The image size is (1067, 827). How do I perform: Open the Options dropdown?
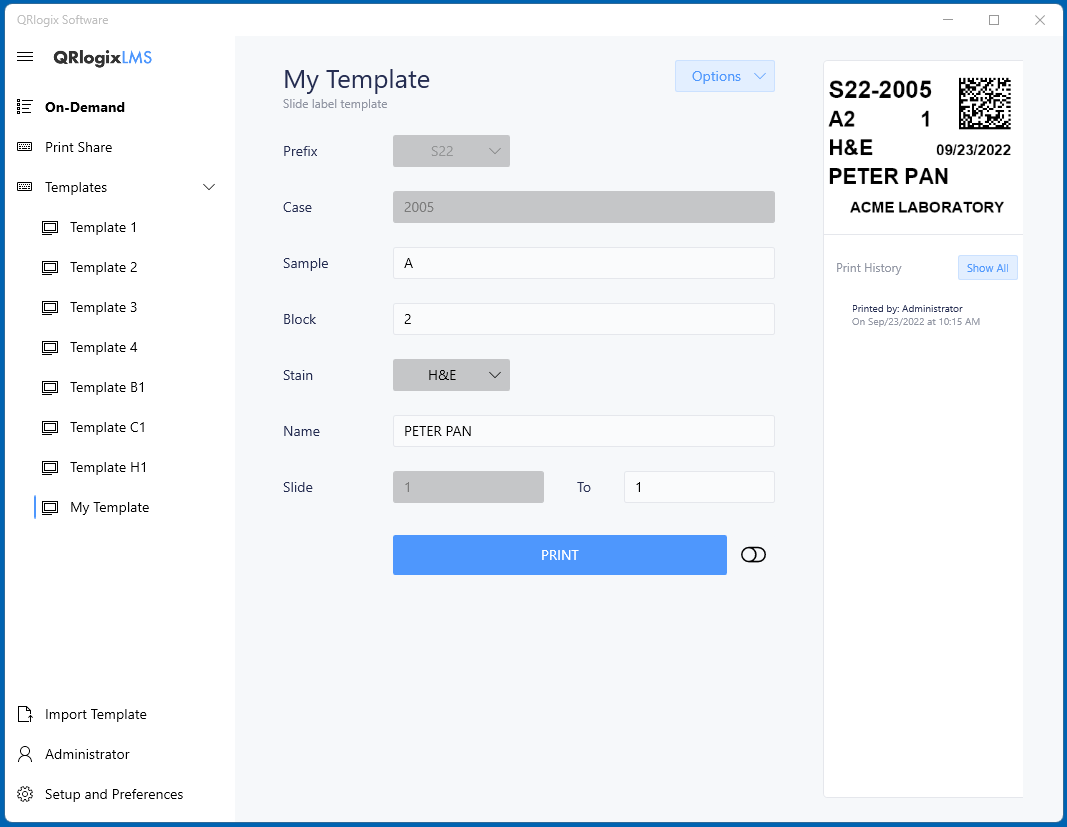(x=725, y=76)
